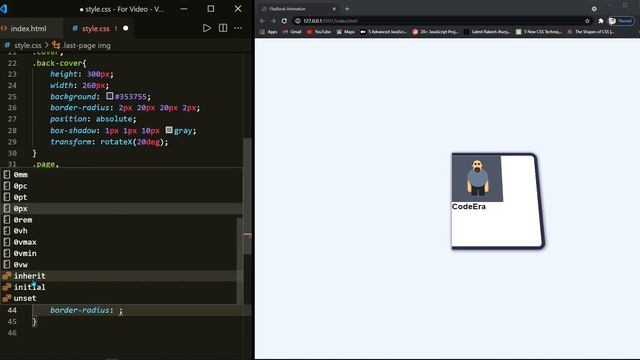Run the file with the play icon
The width and height of the screenshot is (640, 360).
click(x=207, y=28)
